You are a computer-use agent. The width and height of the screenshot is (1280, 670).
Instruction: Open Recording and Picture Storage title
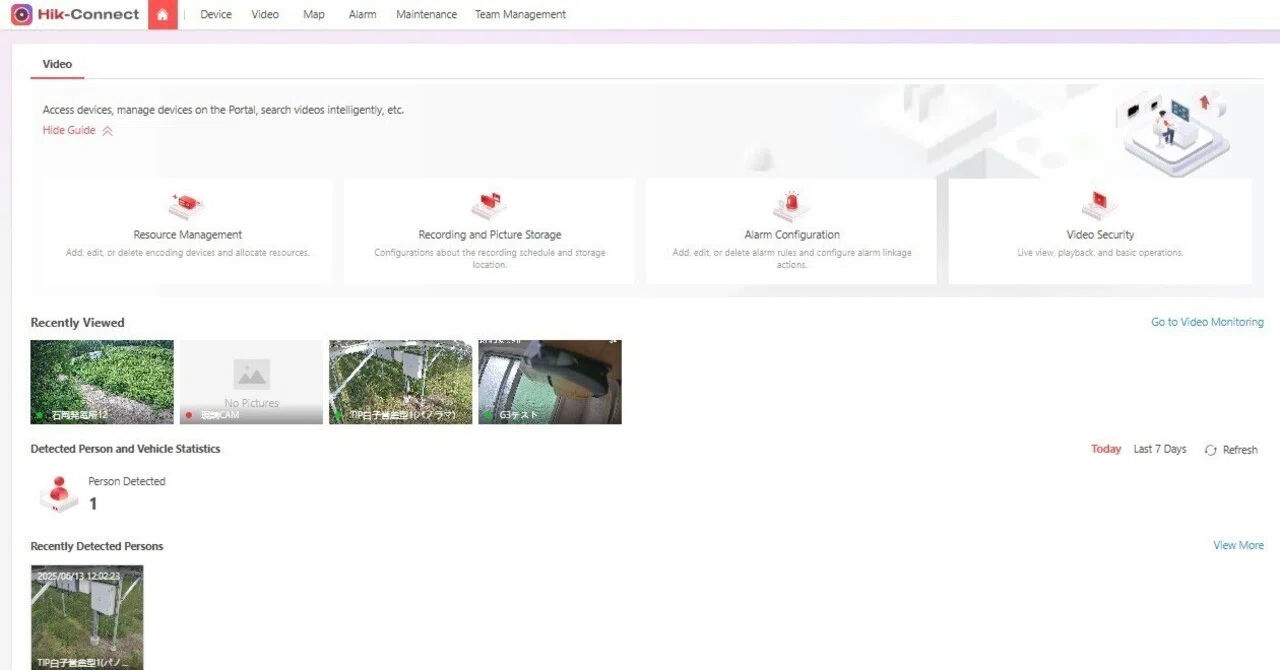490,235
